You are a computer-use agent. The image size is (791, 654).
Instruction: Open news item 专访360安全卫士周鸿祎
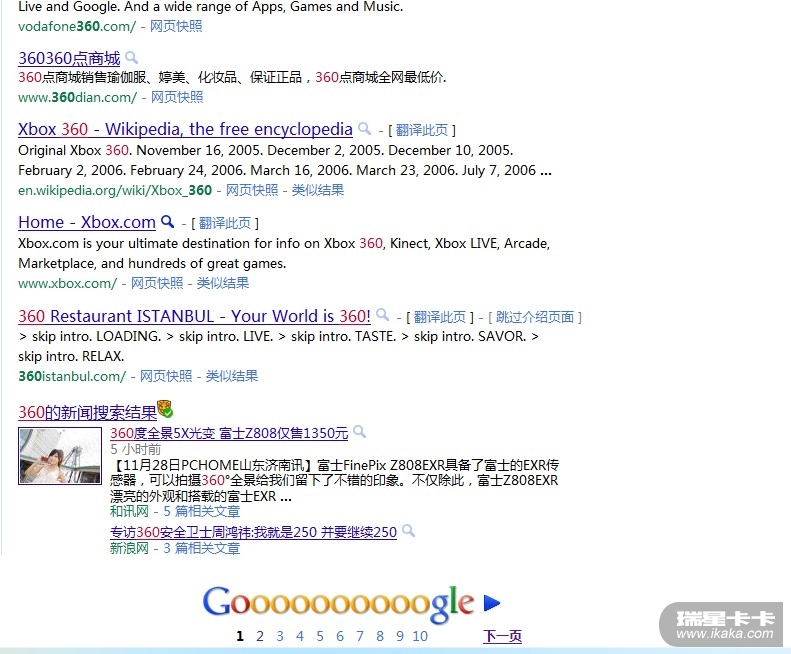click(x=253, y=532)
